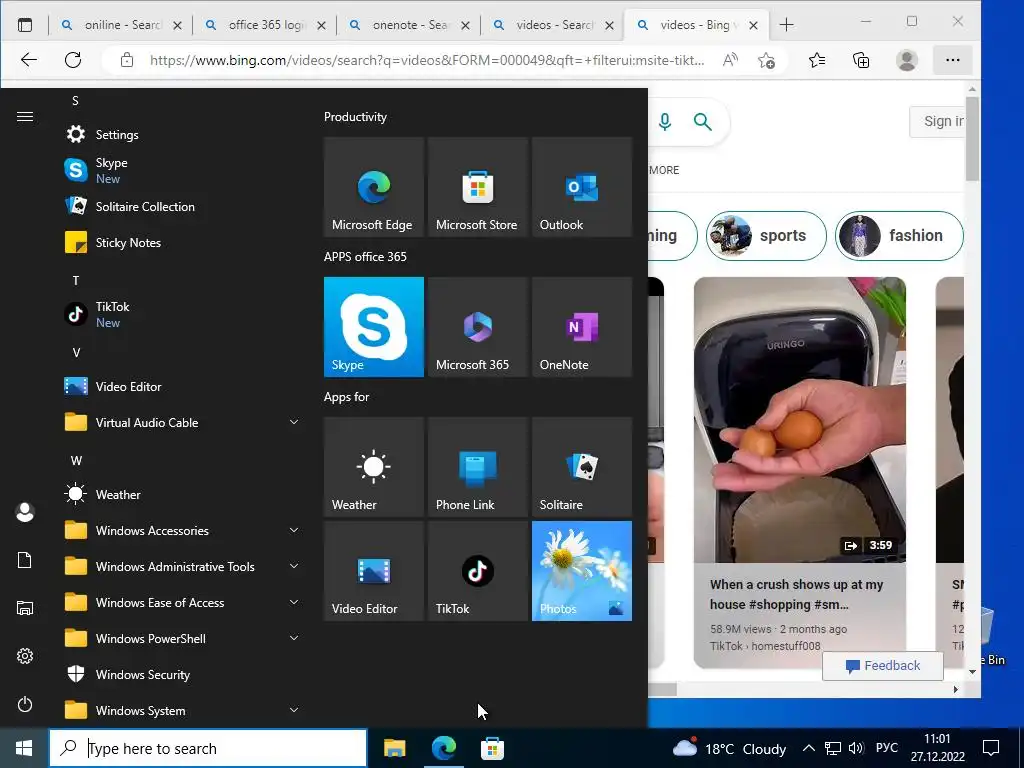The width and height of the screenshot is (1024, 768).
Task: Open the Solitaire tile
Action: [x=582, y=467]
